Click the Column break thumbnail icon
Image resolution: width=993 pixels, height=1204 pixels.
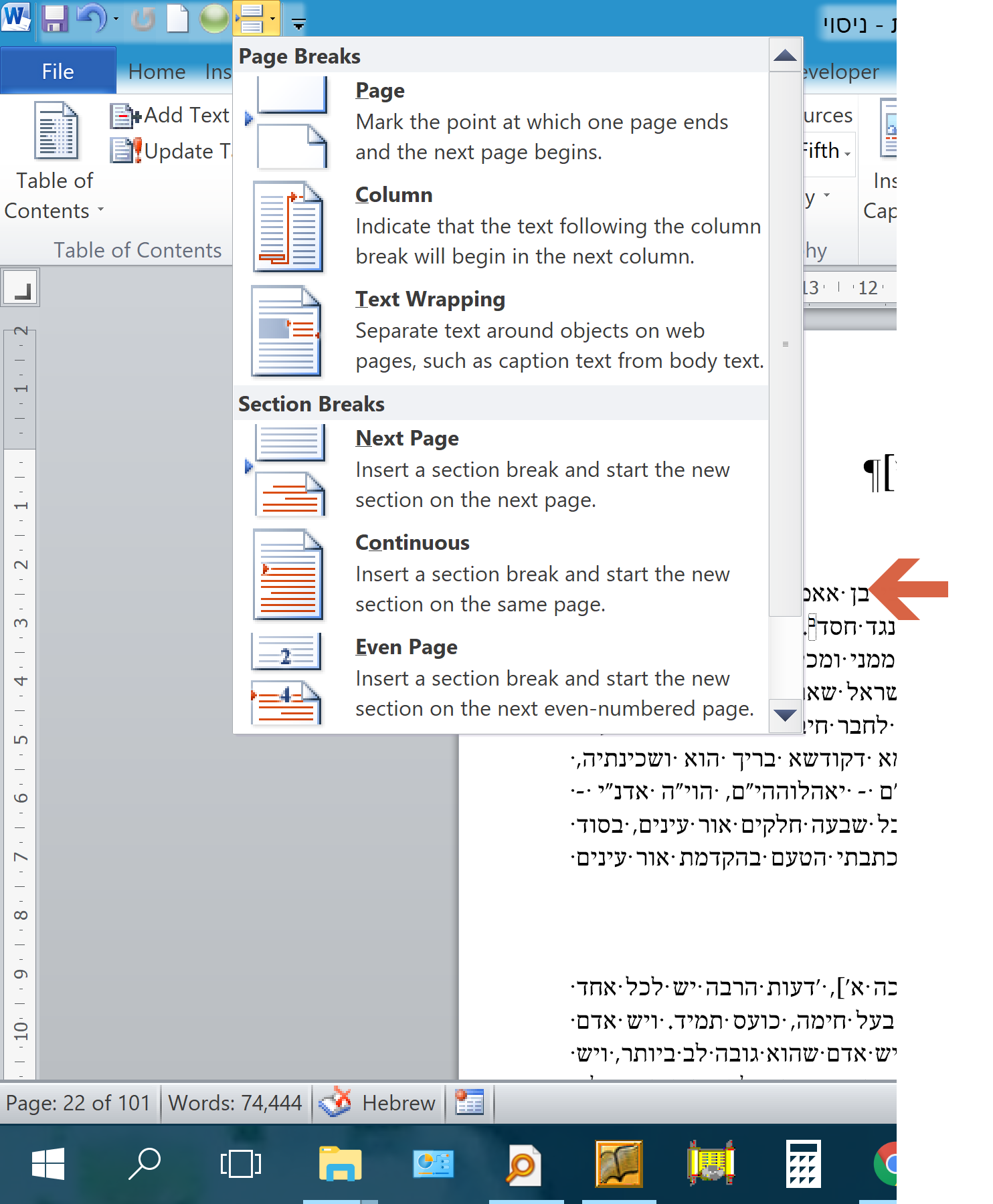(x=288, y=227)
